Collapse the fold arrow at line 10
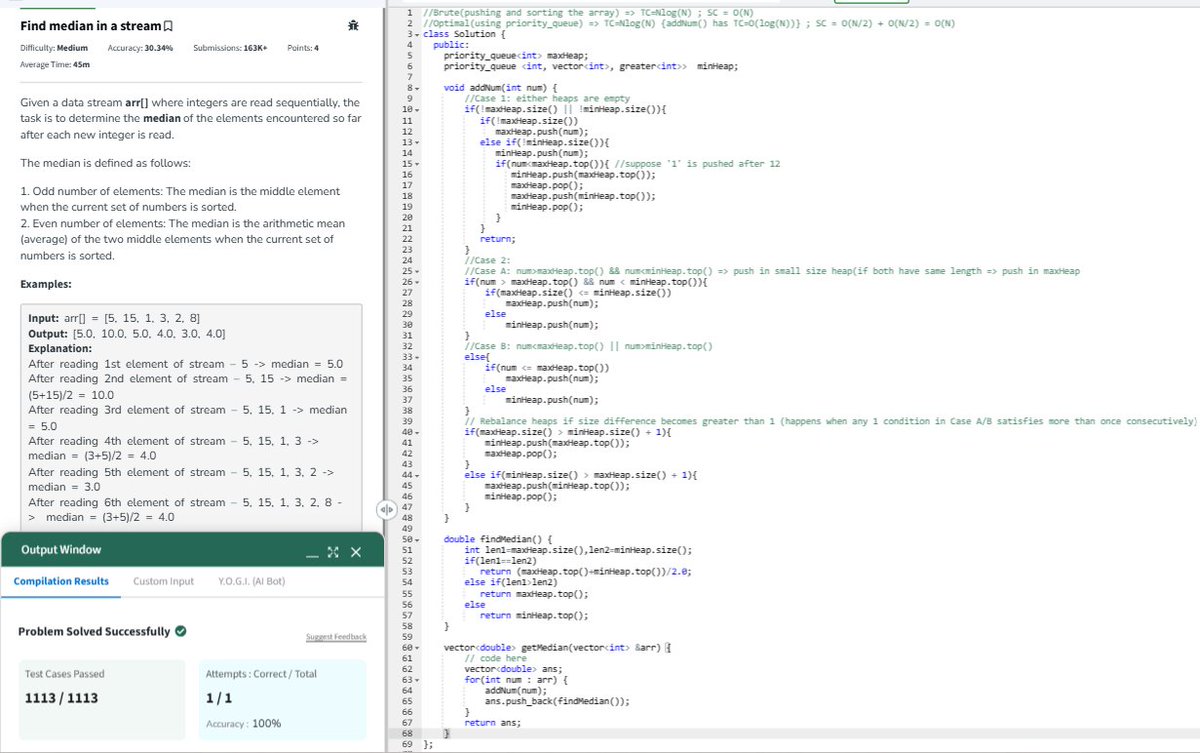Image resolution: width=1200 pixels, height=753 pixels. pyautogui.click(x=417, y=109)
